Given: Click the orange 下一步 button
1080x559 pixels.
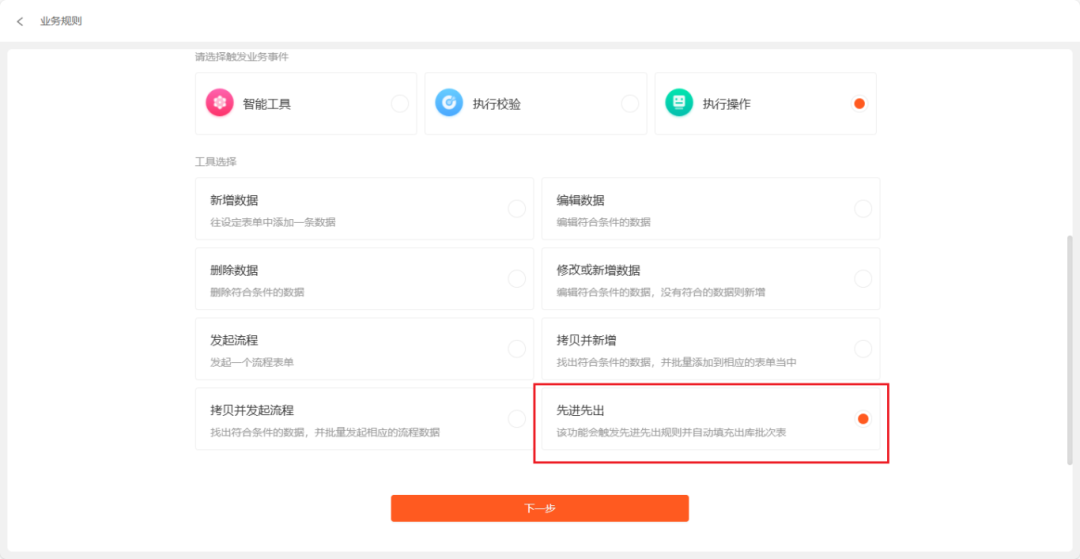Looking at the screenshot, I should pos(540,508).
